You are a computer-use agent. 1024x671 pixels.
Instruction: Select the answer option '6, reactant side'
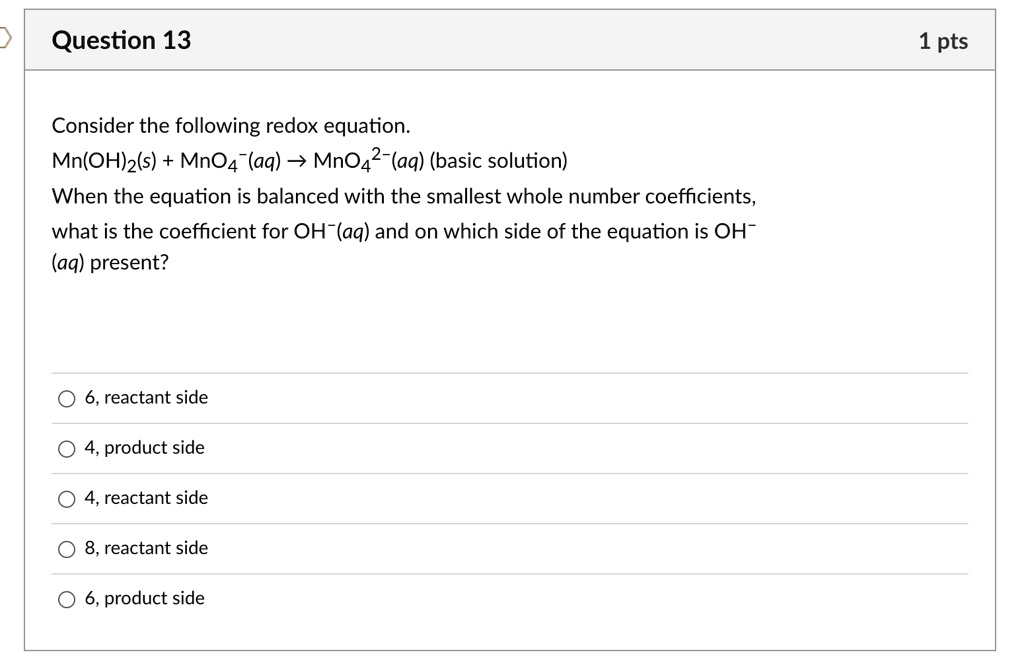[x=145, y=397]
